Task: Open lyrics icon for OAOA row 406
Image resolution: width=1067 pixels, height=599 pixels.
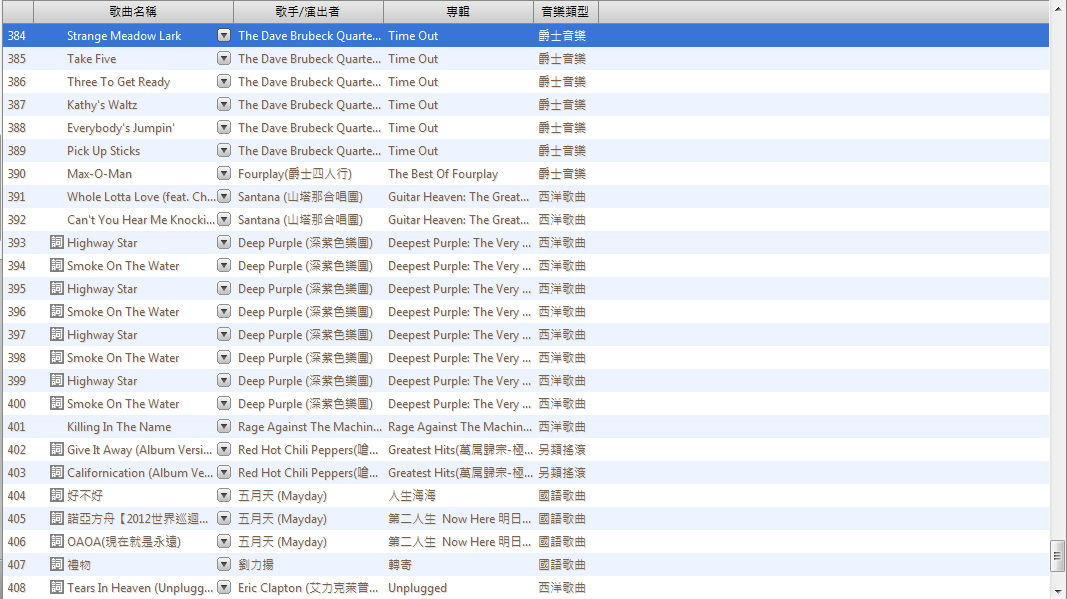Action: [x=57, y=542]
